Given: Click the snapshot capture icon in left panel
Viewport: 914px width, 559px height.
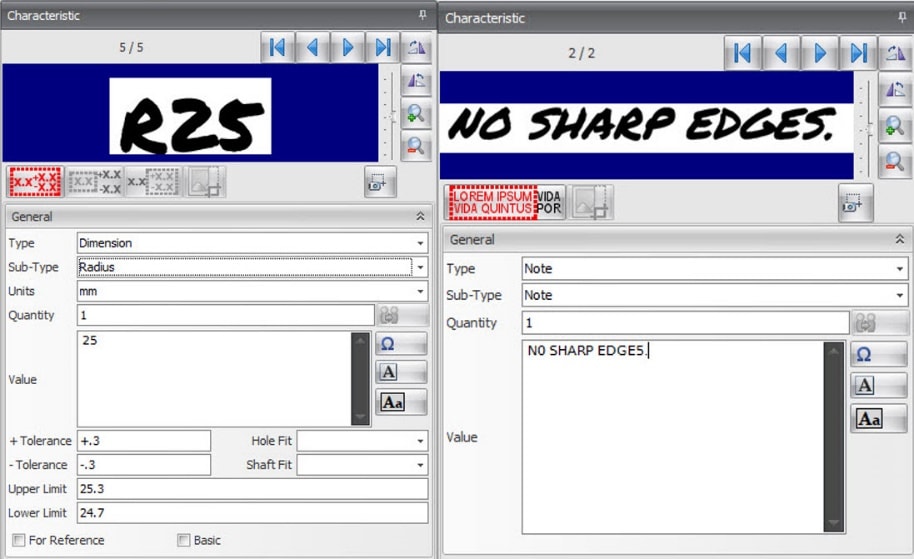Looking at the screenshot, I should (x=380, y=183).
